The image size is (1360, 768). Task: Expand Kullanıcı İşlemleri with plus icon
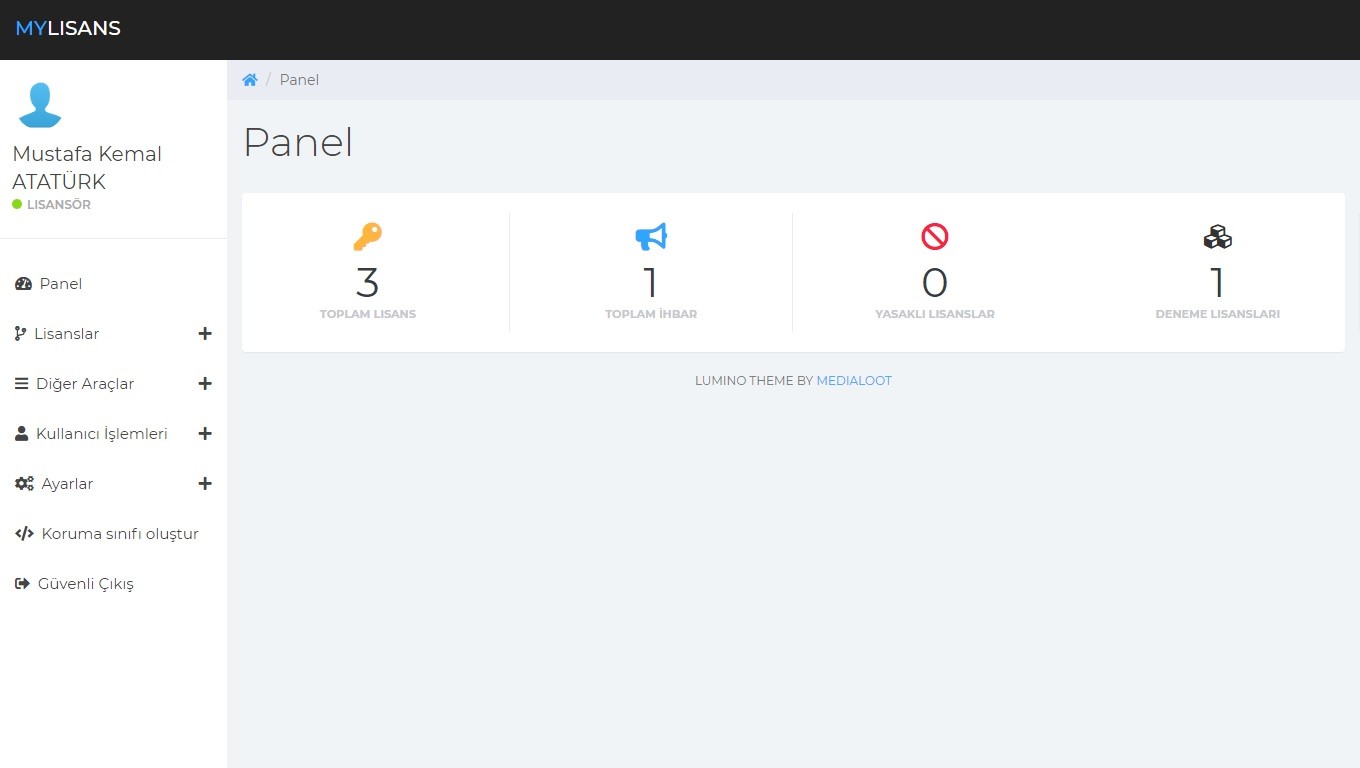(205, 434)
